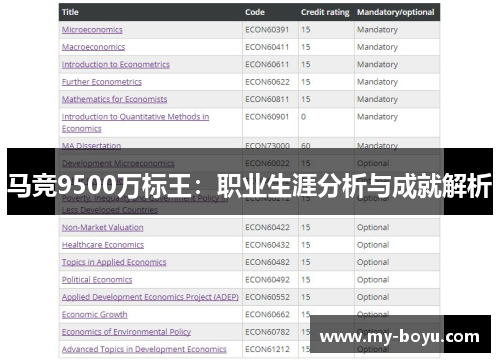Select the code cell ECON60622
The height and width of the screenshot is (362, 500).
tap(267, 82)
